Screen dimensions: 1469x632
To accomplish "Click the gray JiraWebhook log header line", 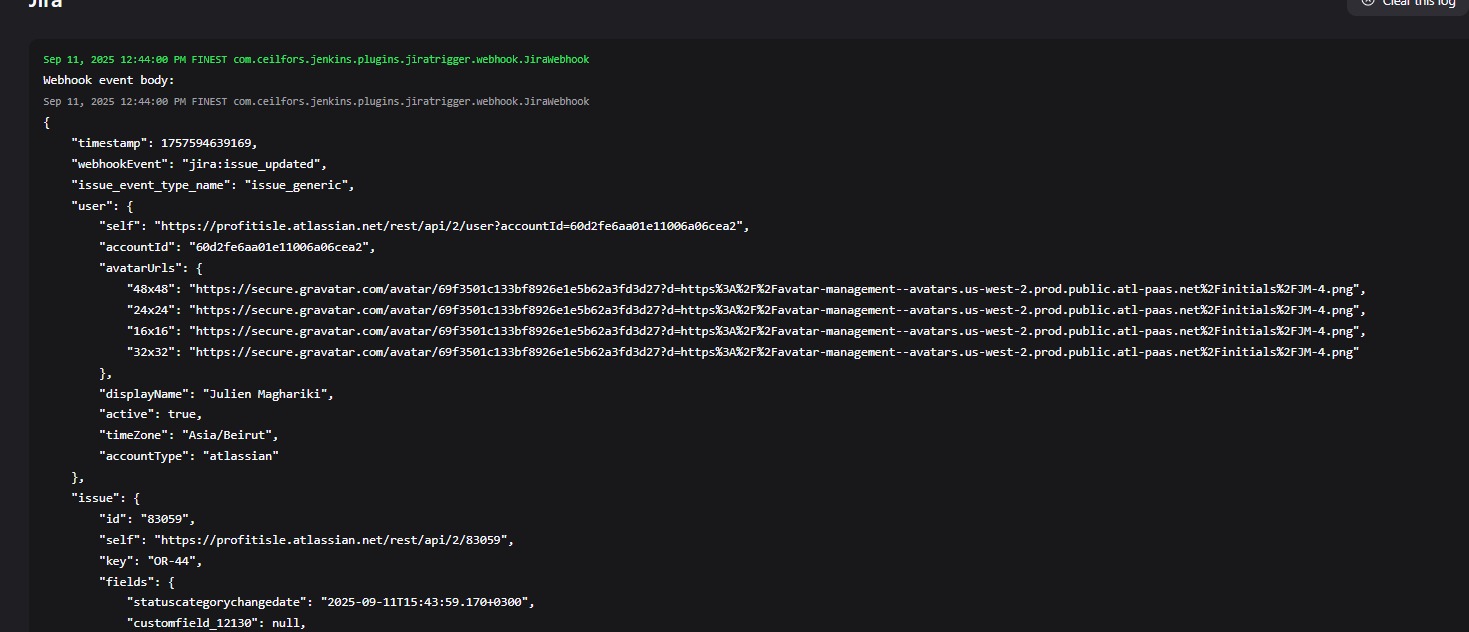I will click(x=316, y=102).
